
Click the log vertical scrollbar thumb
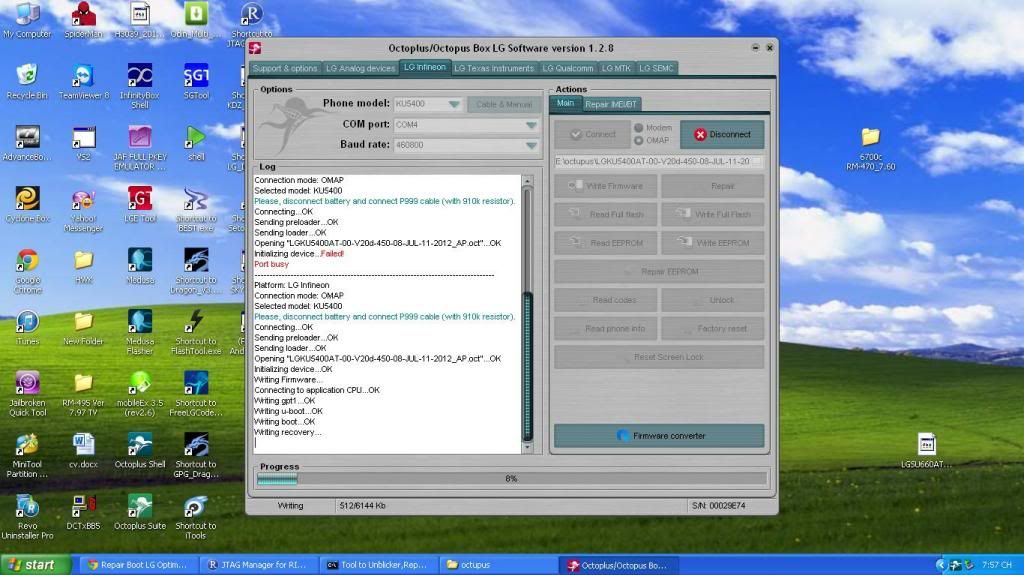click(x=528, y=366)
